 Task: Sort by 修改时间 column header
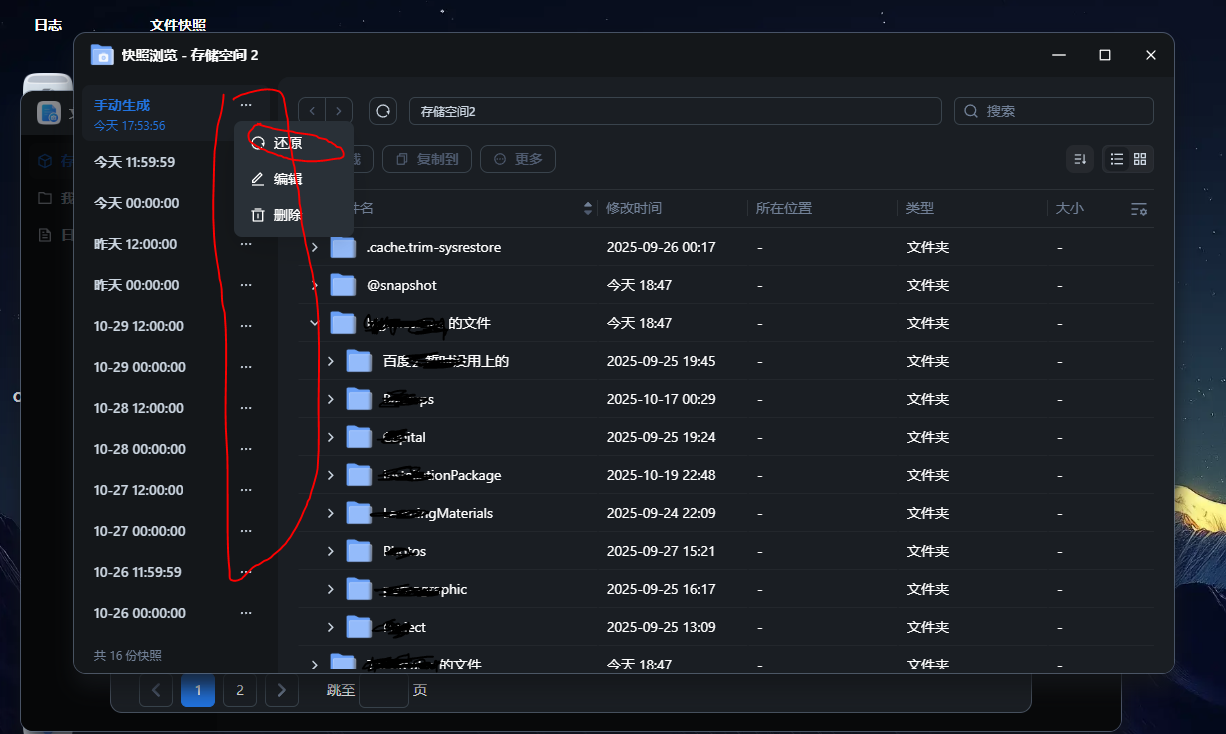pyautogui.click(x=634, y=208)
